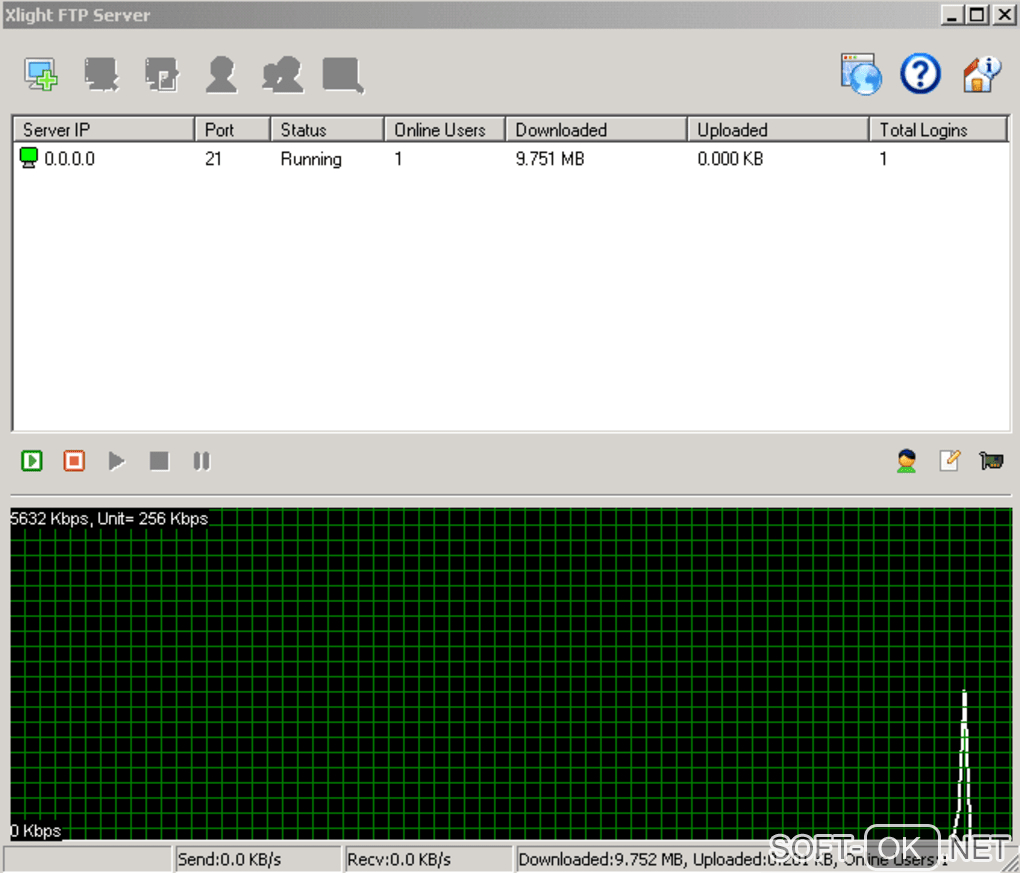Sort by Online Users column header

(x=445, y=129)
